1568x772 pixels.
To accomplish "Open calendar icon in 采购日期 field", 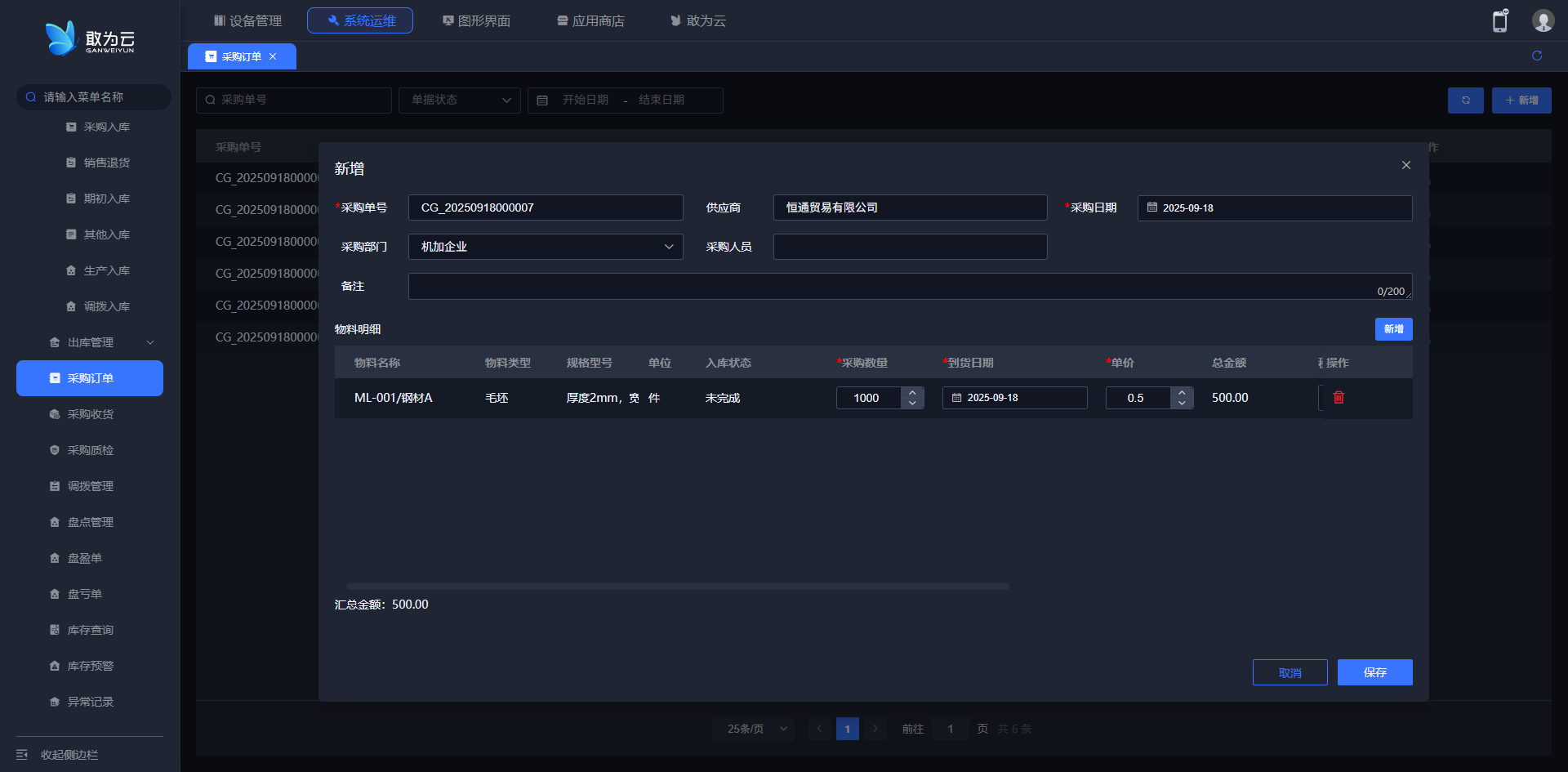I will click(1151, 208).
